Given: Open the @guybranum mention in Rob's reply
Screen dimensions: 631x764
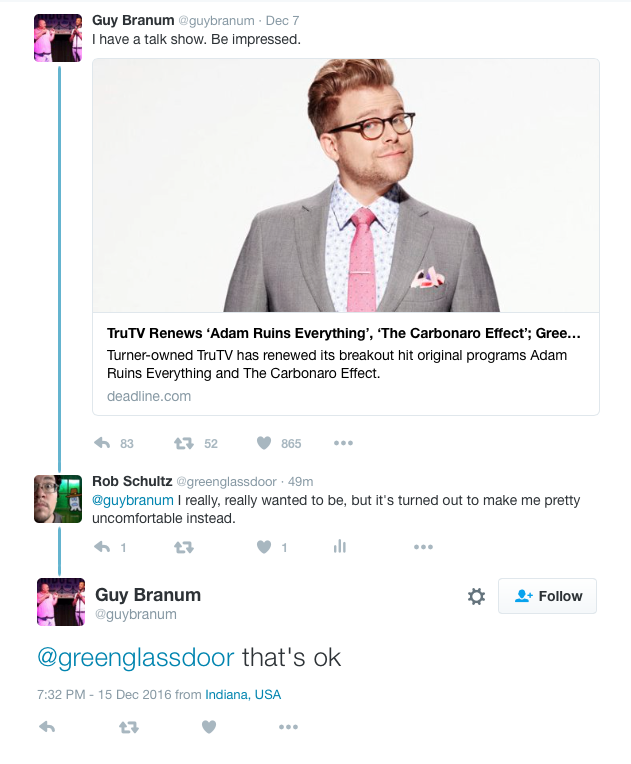Looking at the screenshot, I should [133, 500].
